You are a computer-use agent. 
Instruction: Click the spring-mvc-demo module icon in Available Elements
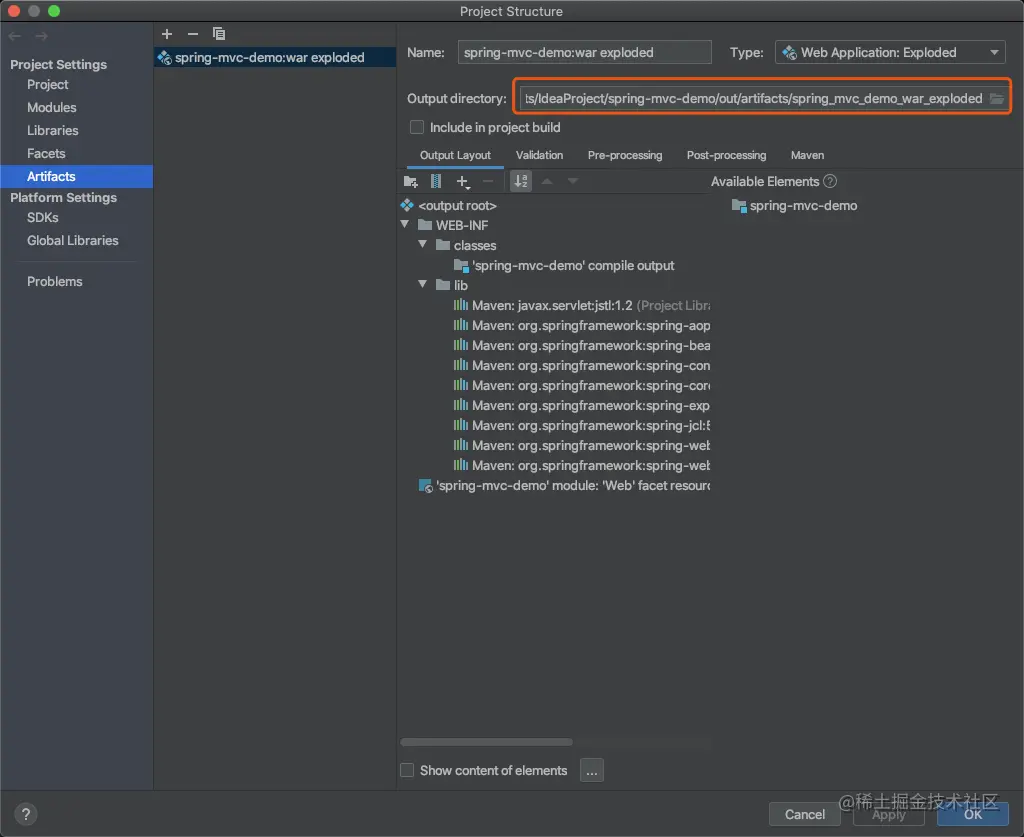[x=739, y=206]
